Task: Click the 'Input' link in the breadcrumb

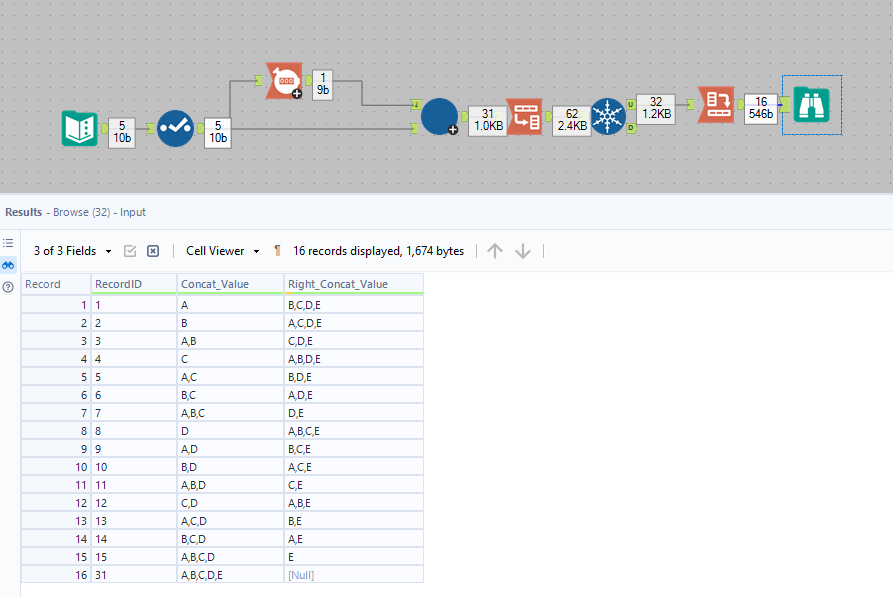Action: (134, 212)
